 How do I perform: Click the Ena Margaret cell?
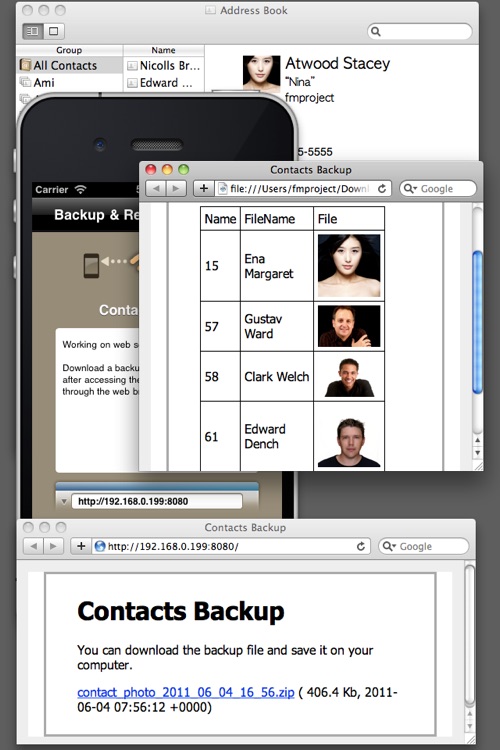(277, 266)
